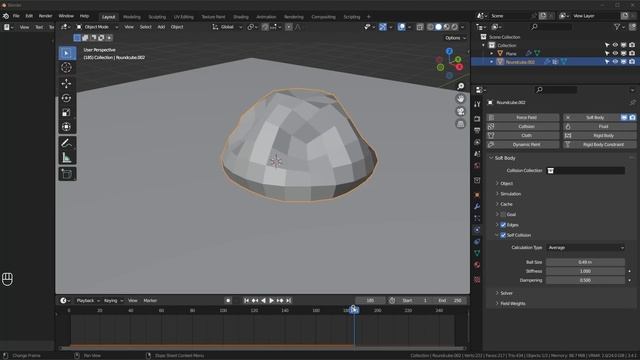Select the Measure tool
Image resolution: width=640 pixels, height=360 pixels.
pos(67,158)
